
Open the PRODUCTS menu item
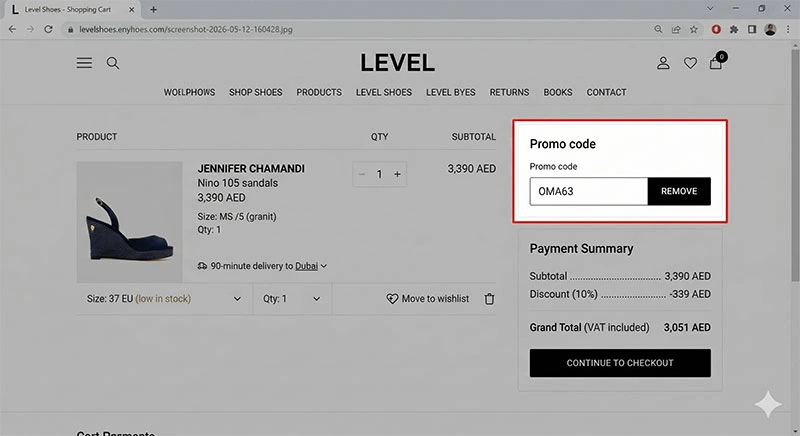point(319,92)
